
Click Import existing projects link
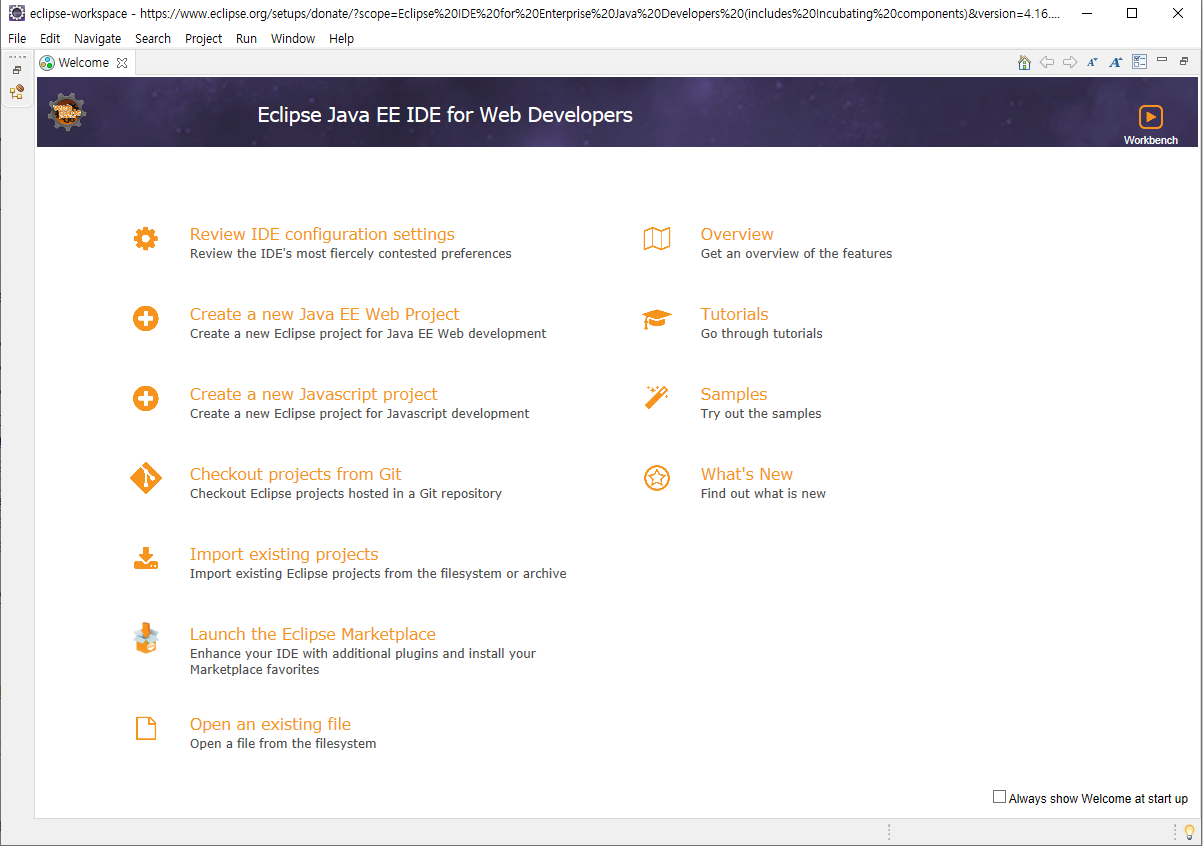coord(284,554)
